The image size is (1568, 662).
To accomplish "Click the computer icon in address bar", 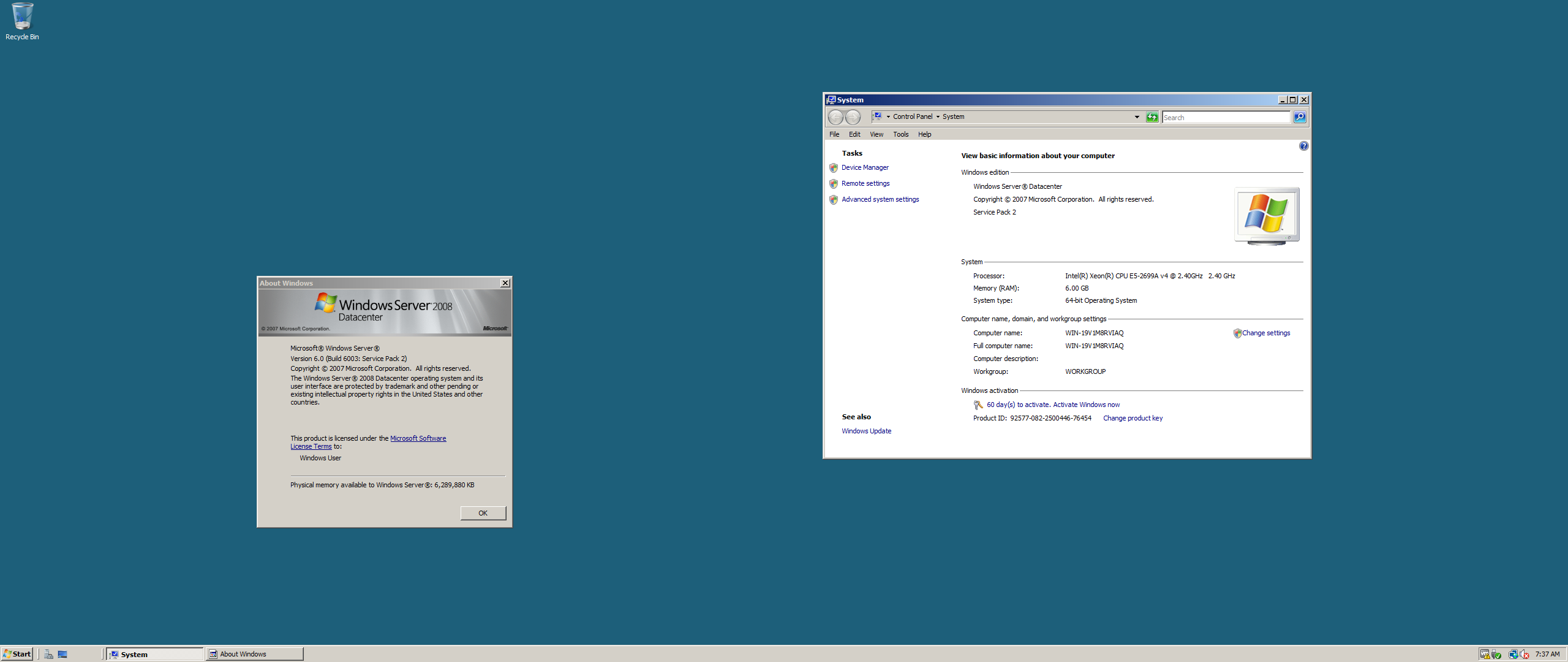I will 877,116.
